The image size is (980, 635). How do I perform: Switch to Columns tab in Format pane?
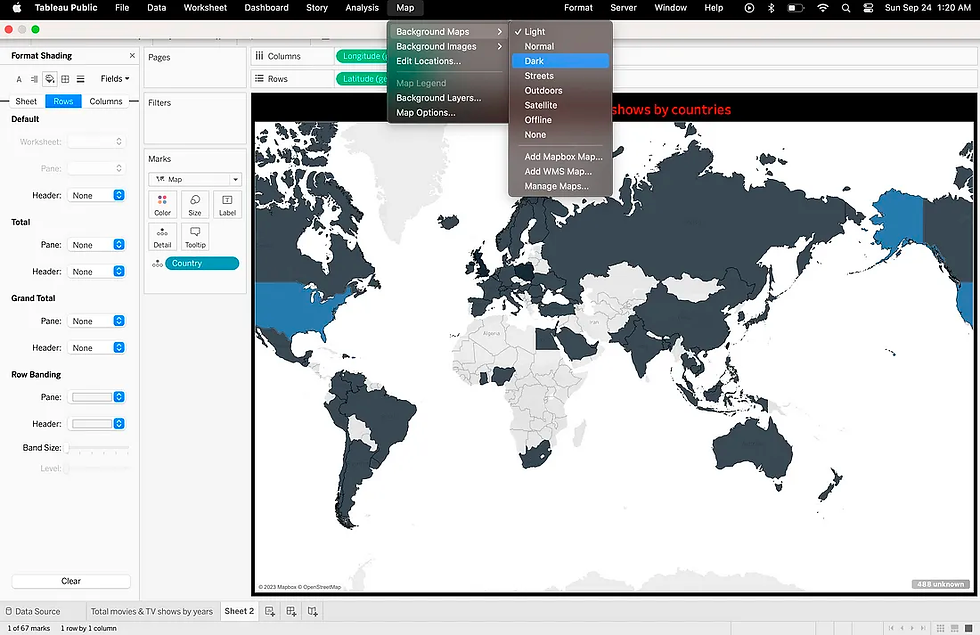click(106, 101)
